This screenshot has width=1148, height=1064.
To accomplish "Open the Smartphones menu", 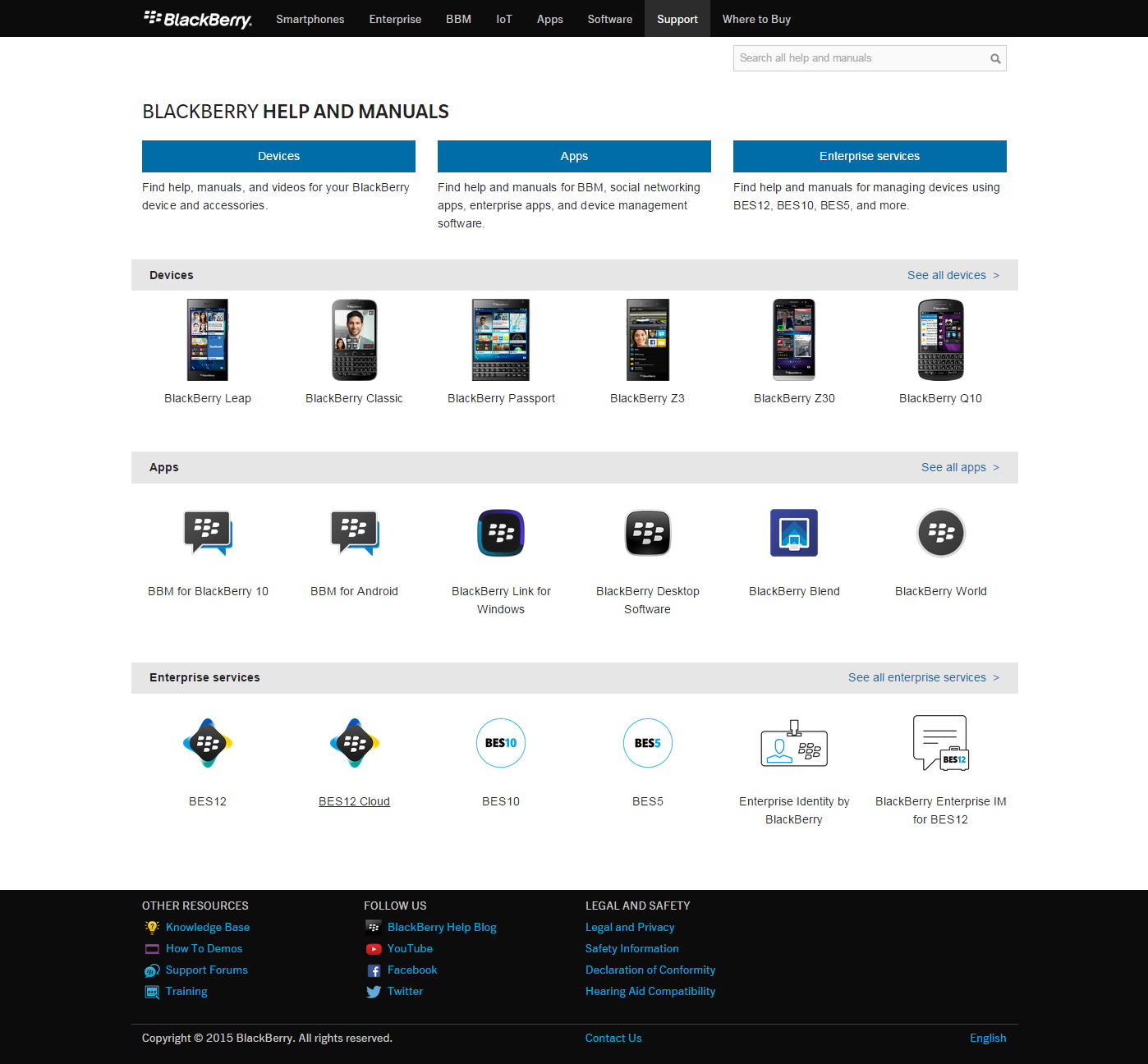I will 310,19.
